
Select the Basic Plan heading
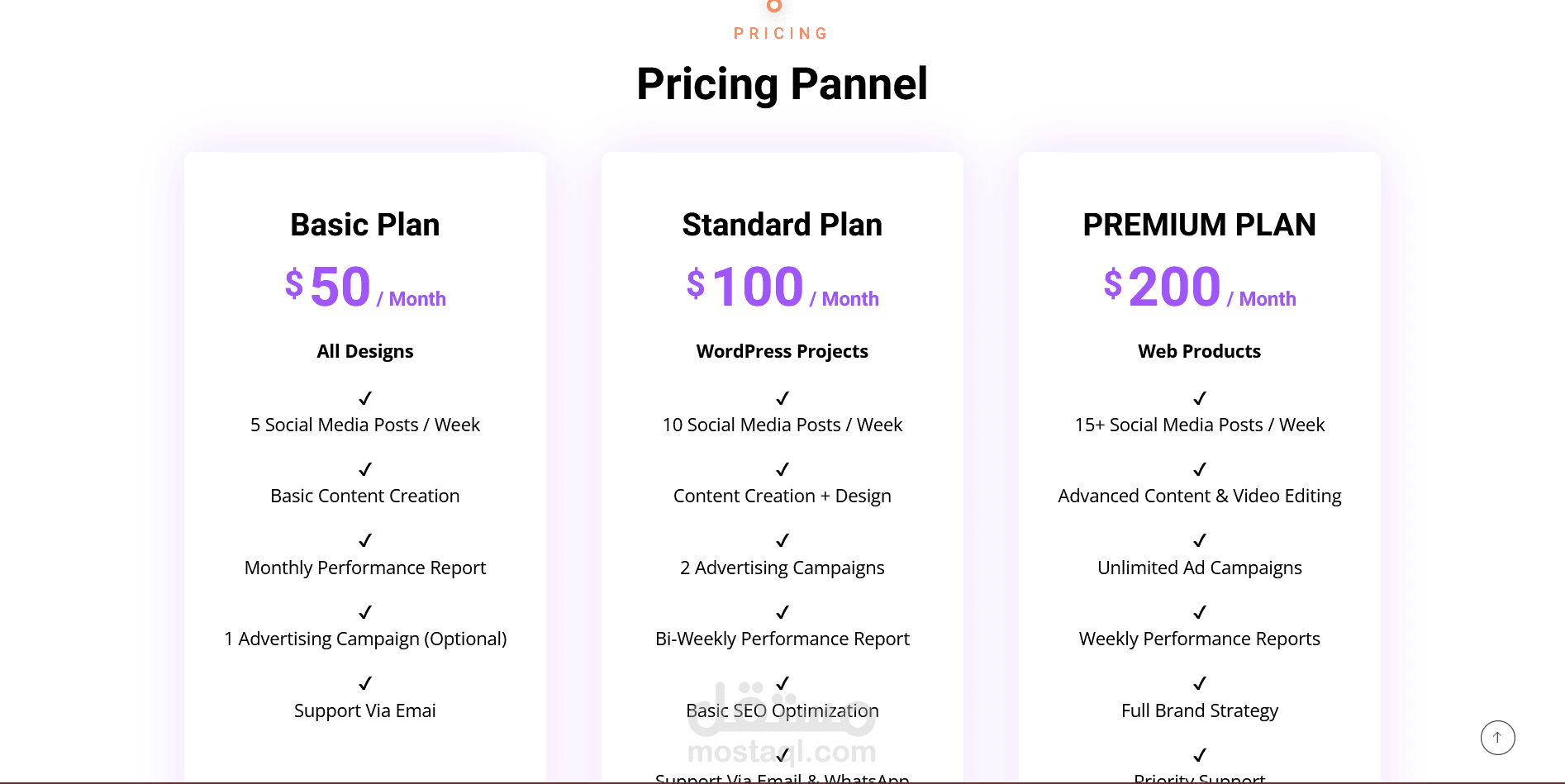click(x=365, y=225)
